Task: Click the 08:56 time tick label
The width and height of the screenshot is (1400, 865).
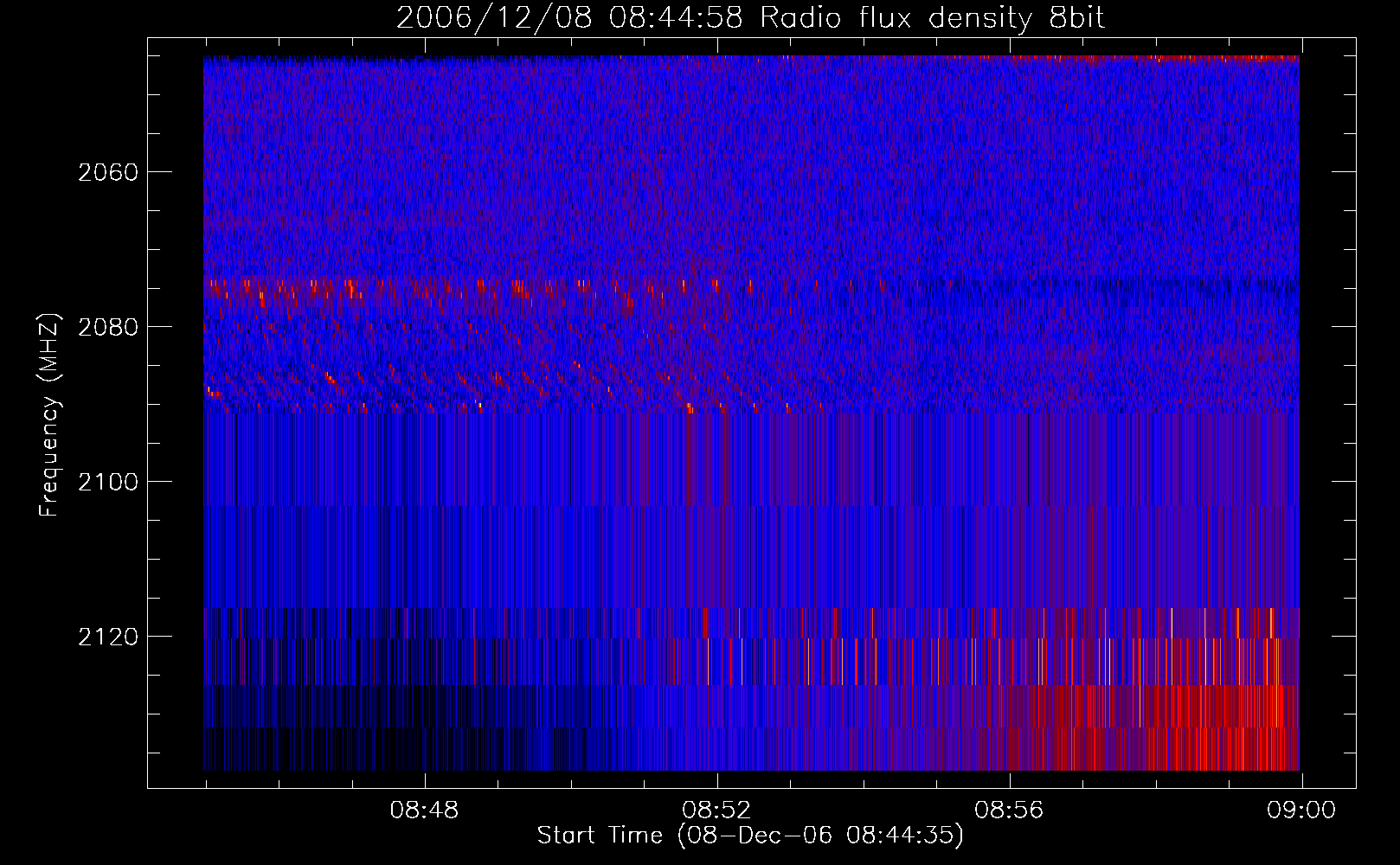Action: [x=1009, y=811]
